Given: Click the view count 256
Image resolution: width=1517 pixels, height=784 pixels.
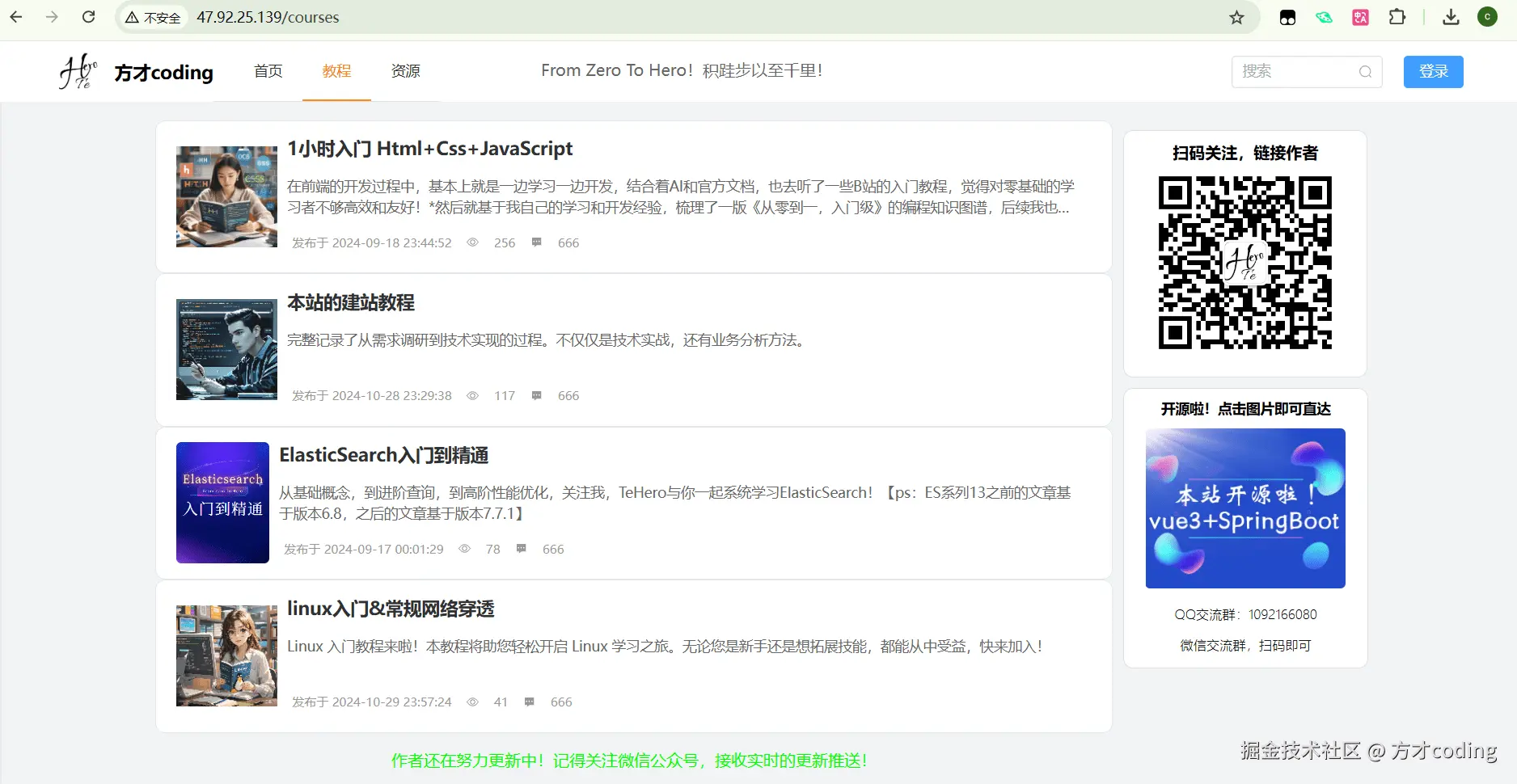Looking at the screenshot, I should [x=505, y=242].
